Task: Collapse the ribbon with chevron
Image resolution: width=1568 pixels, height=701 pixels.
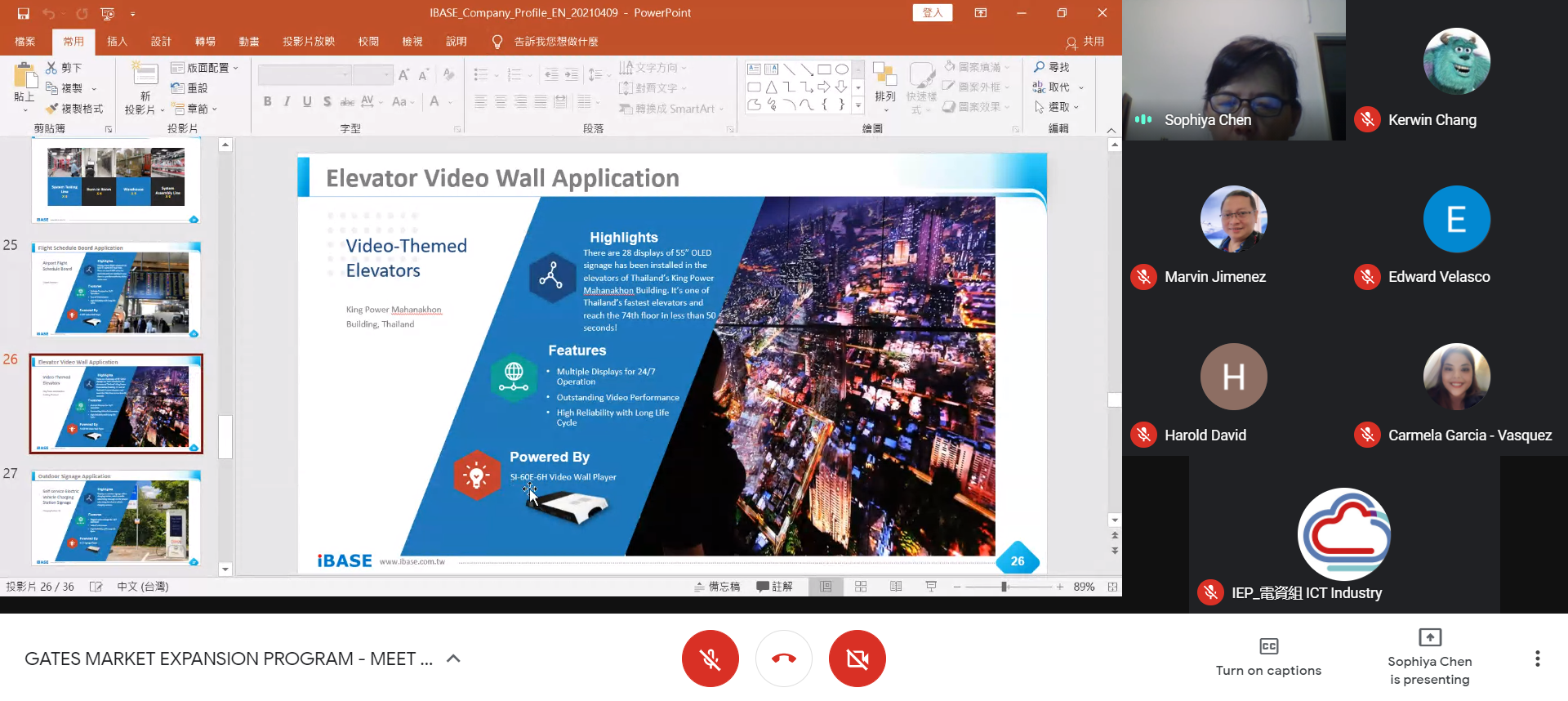Action: point(1111,130)
